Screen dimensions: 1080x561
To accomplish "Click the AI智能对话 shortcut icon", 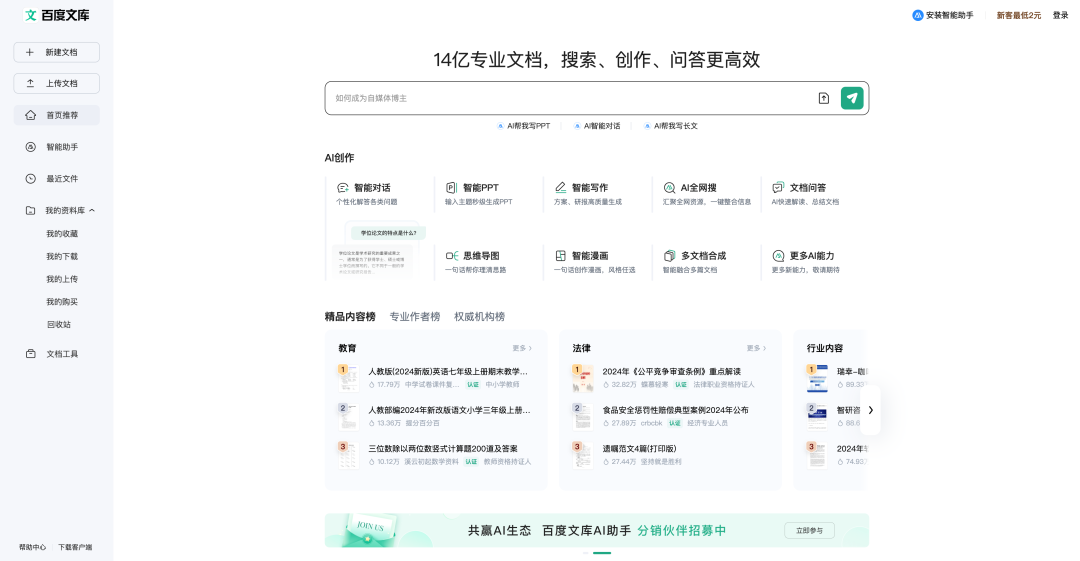I will coord(577,126).
